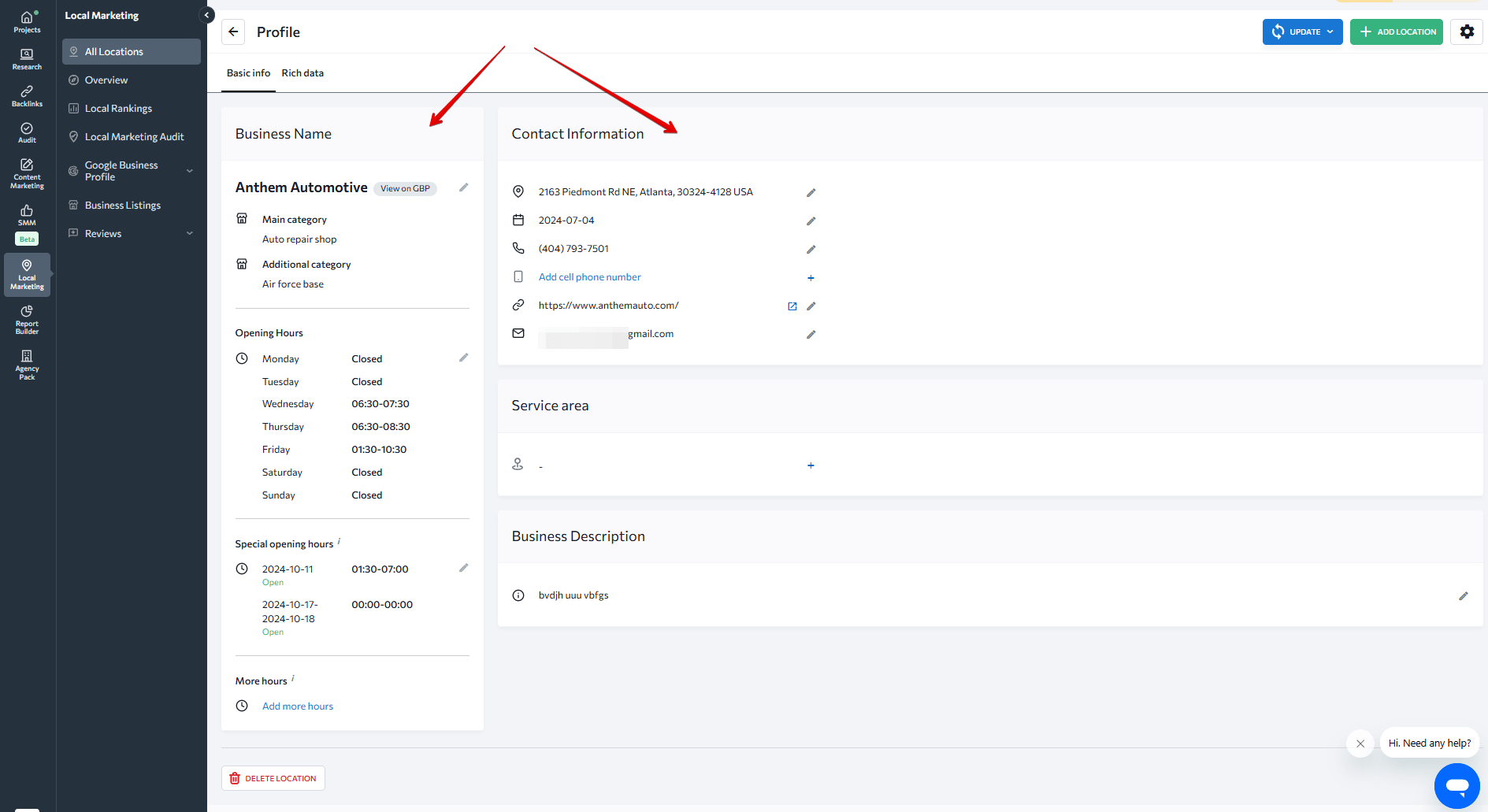
Task: Edit the business description text
Action: (x=1464, y=595)
